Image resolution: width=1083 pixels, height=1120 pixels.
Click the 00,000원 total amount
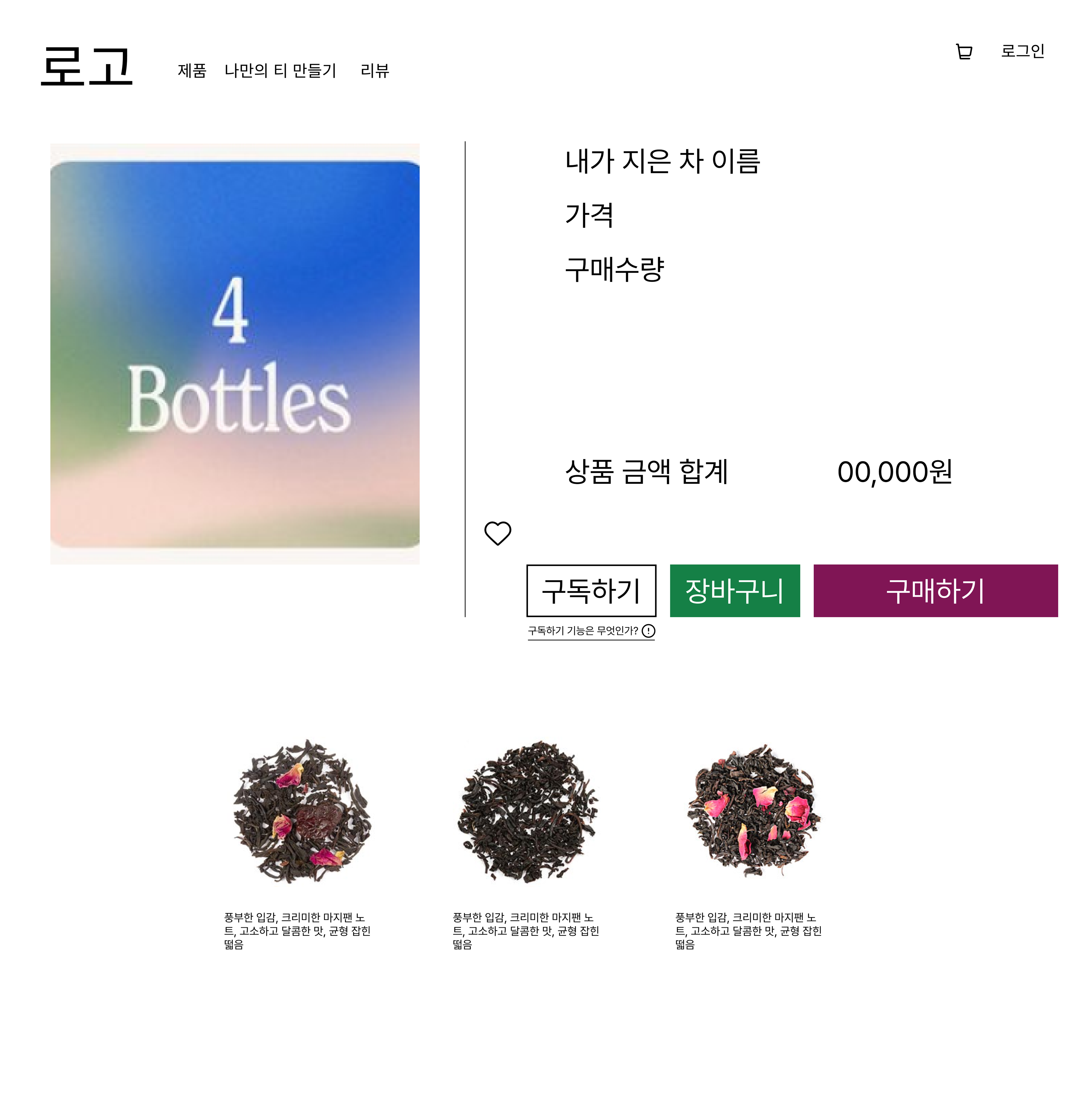click(895, 472)
